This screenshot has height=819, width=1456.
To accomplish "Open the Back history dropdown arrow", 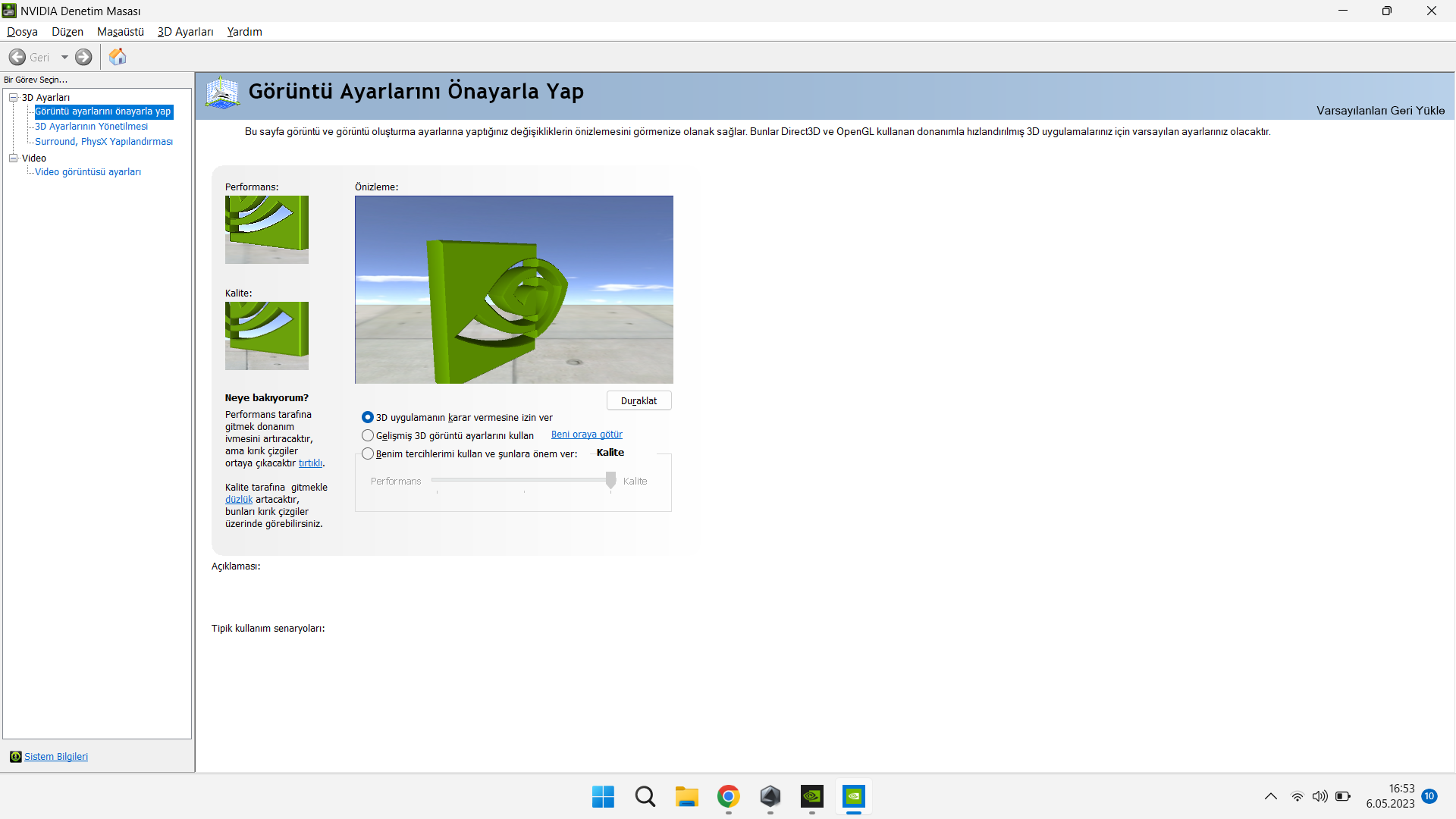I will coord(64,57).
